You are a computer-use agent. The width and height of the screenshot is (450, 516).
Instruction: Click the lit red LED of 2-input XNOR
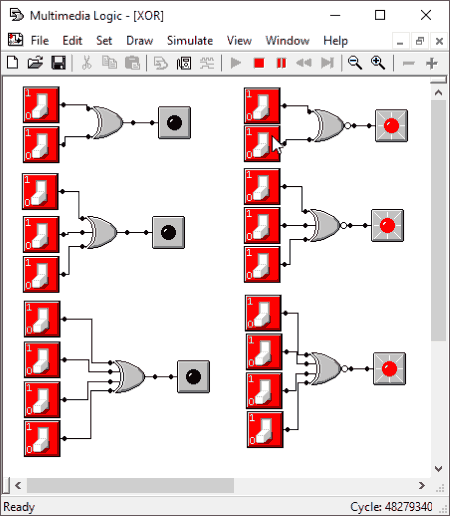tap(391, 126)
